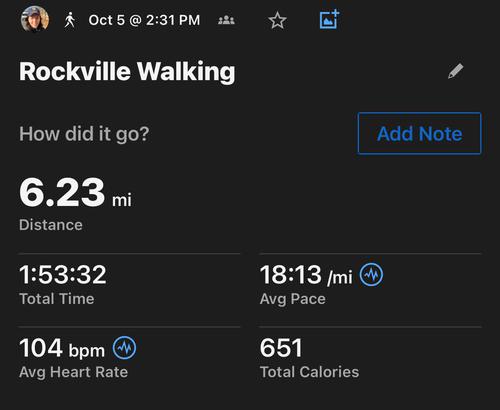
Task: Tap the walking activity type icon
Action: [70, 20]
